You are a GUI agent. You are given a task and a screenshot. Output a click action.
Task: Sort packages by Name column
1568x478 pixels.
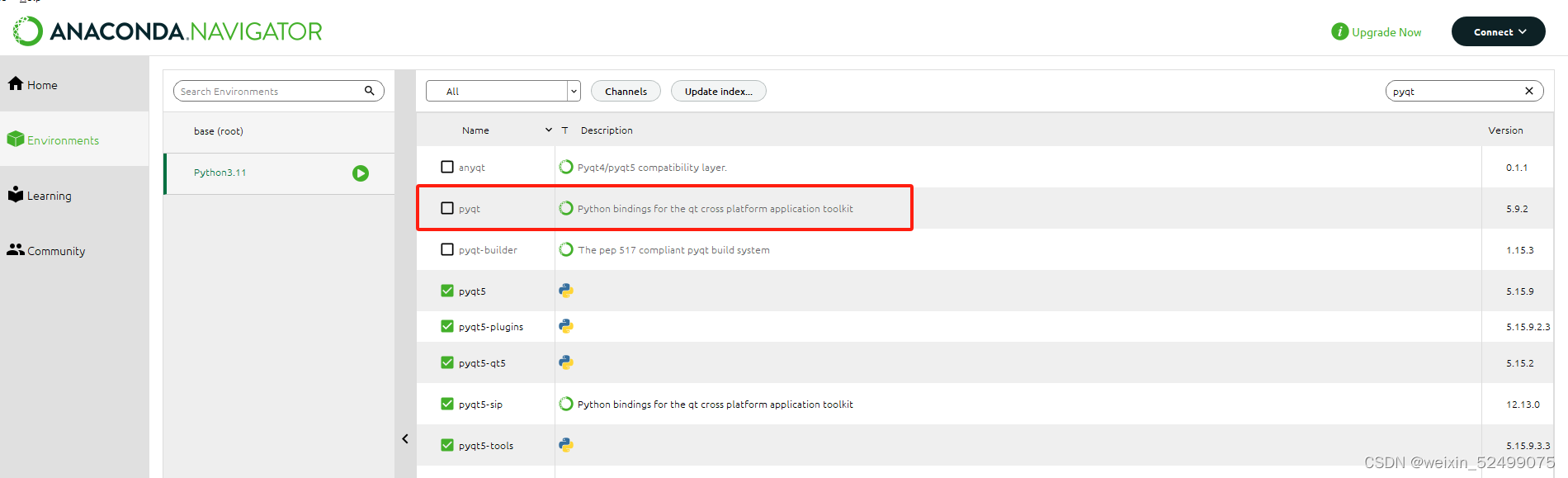pyautogui.click(x=475, y=130)
